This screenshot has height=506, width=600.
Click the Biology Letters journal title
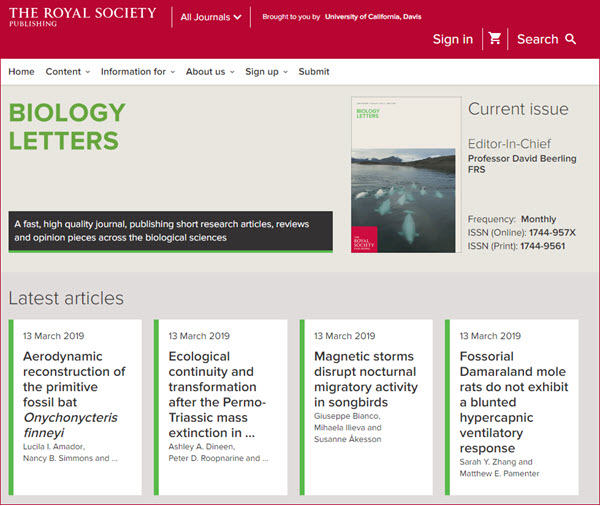click(x=67, y=126)
